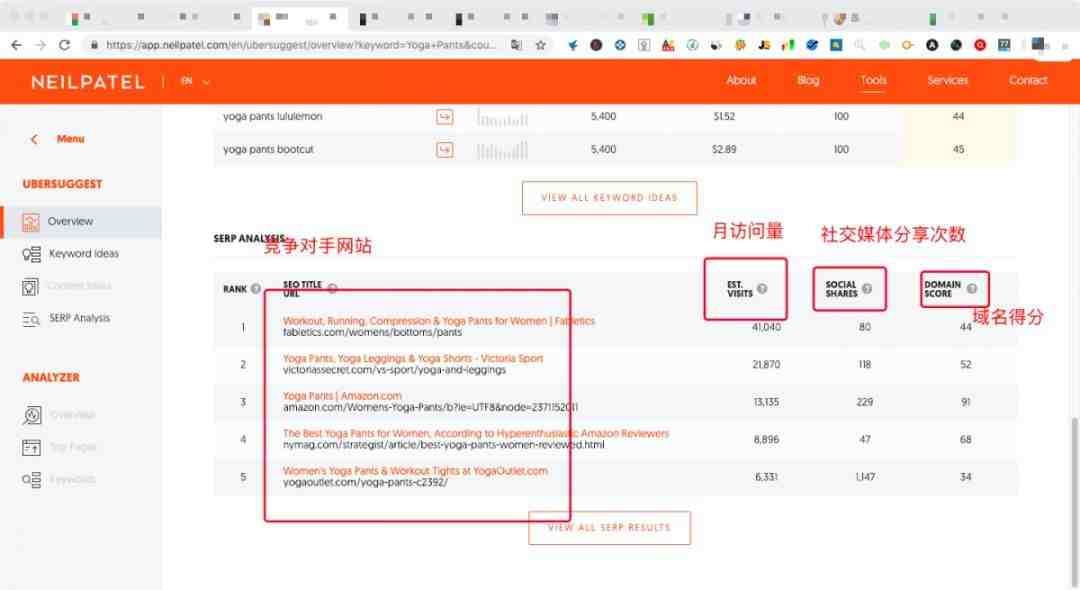This screenshot has width=1080, height=590.
Task: Open the Contact menu item
Action: 1028,81
